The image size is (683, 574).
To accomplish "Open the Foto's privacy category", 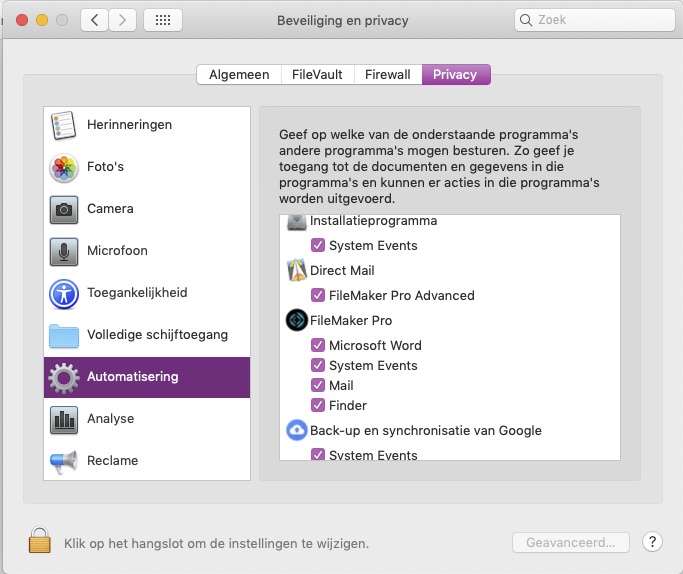I will [x=147, y=167].
